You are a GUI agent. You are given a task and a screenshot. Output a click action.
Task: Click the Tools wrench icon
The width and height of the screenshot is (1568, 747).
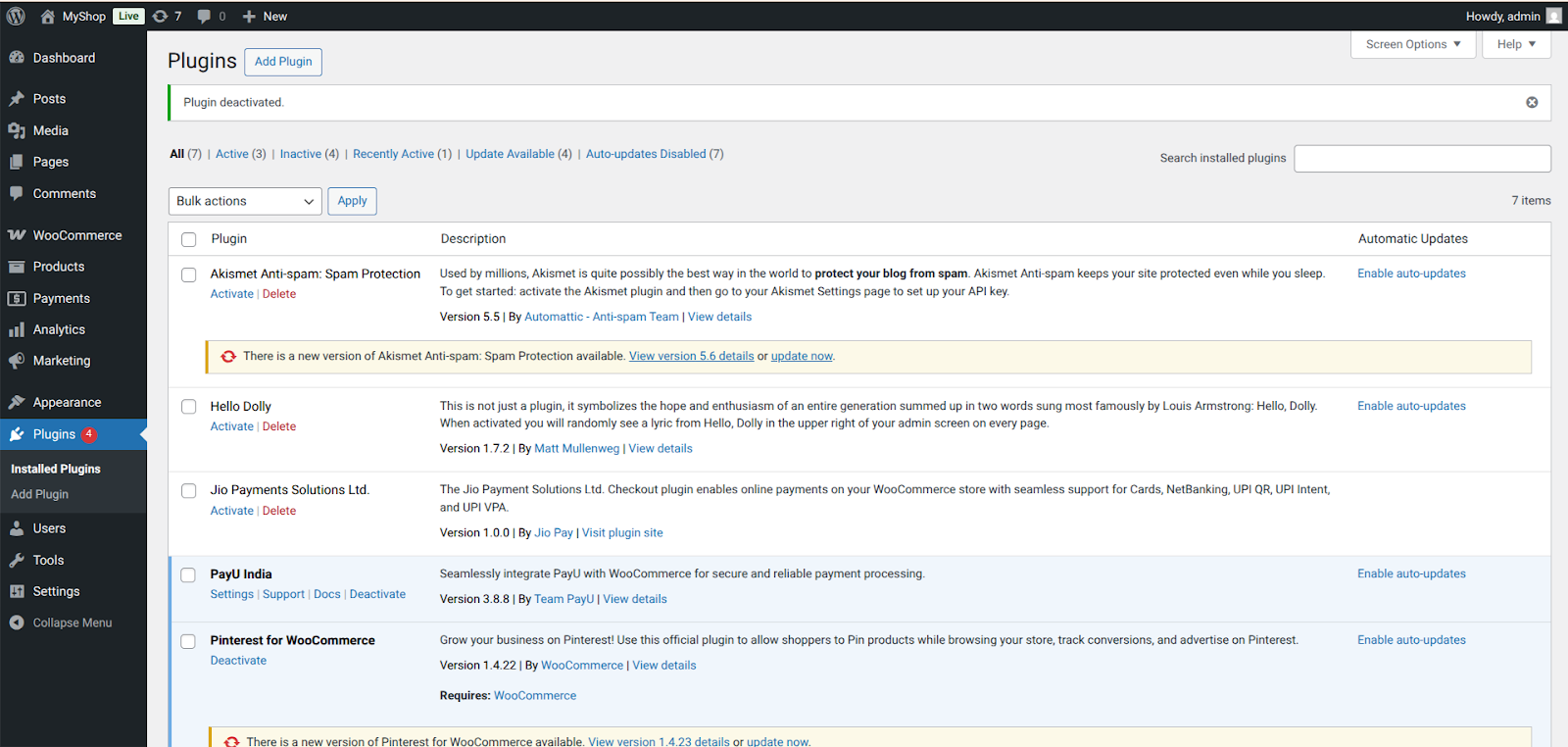(17, 560)
